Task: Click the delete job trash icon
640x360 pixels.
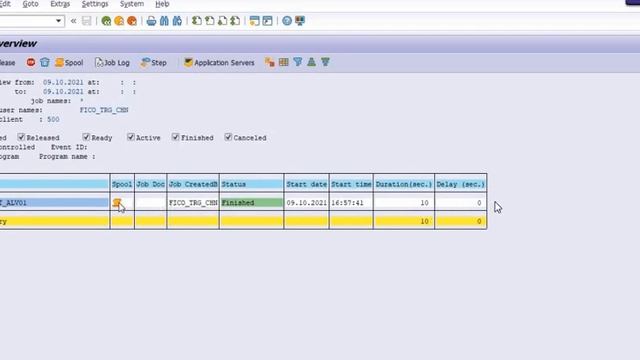Action: [x=44, y=62]
